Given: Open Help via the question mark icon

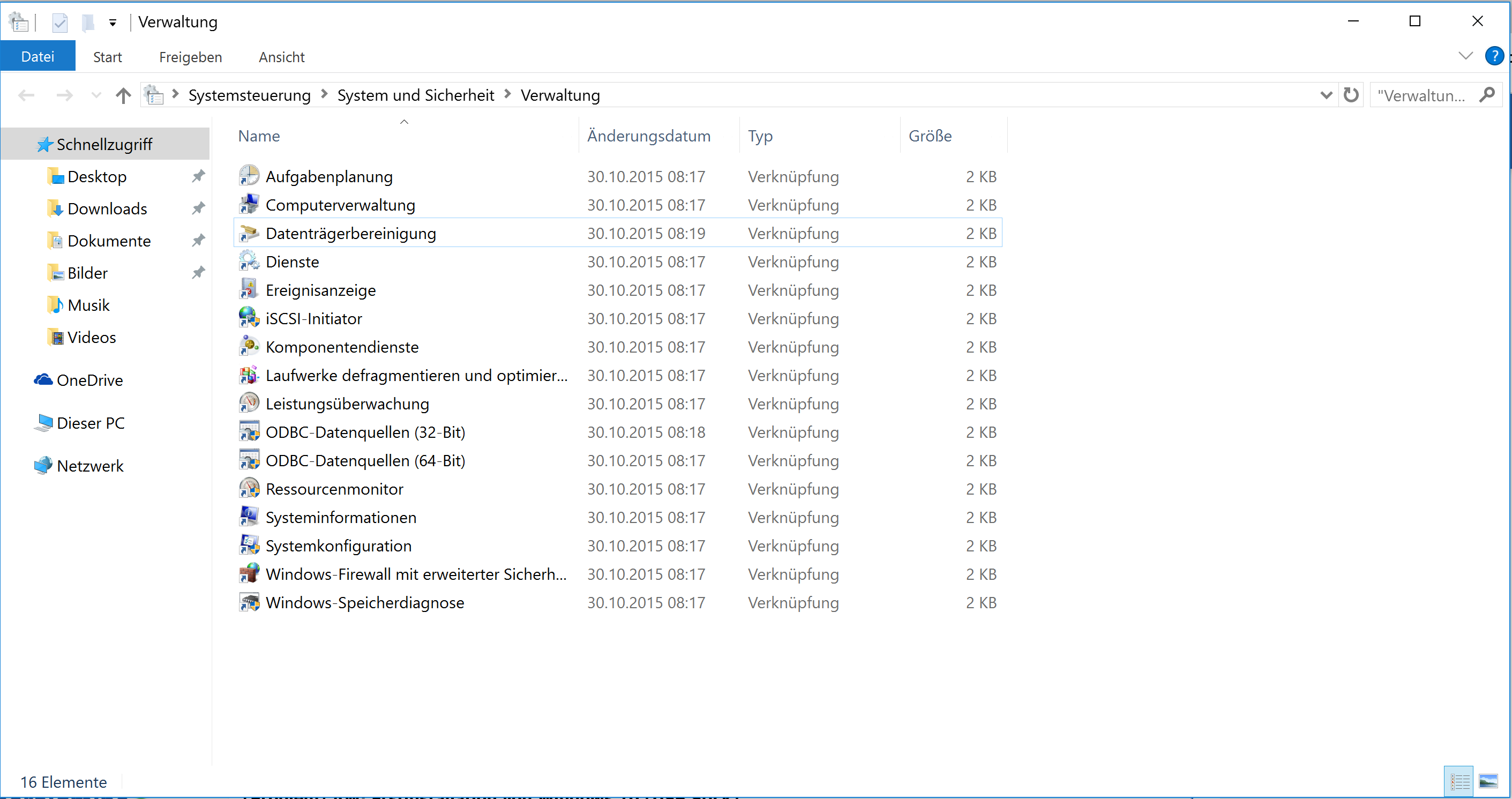Looking at the screenshot, I should (x=1493, y=56).
